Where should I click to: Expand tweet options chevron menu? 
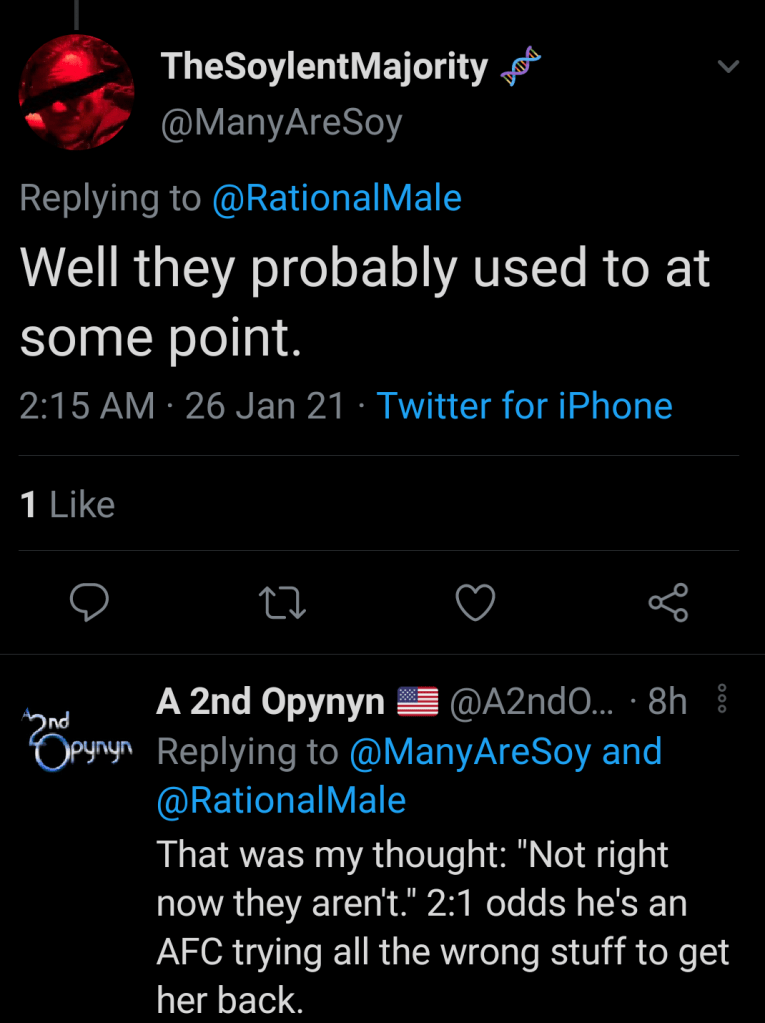pyautogui.click(x=729, y=68)
